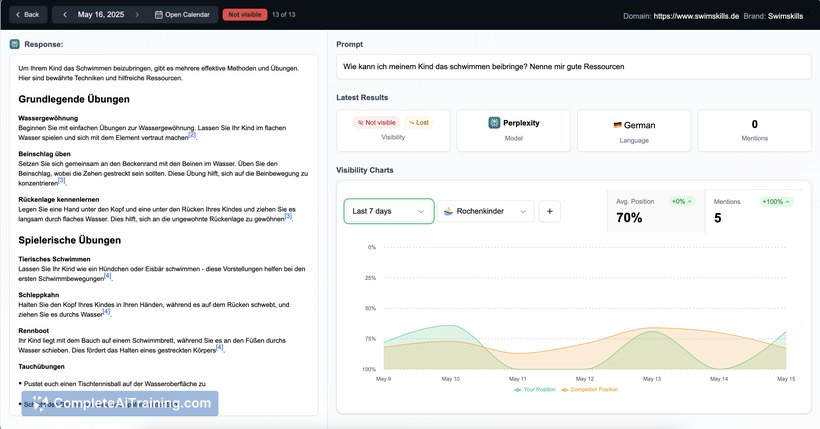Open the calendar picker
820x429 pixels.
[x=183, y=15]
